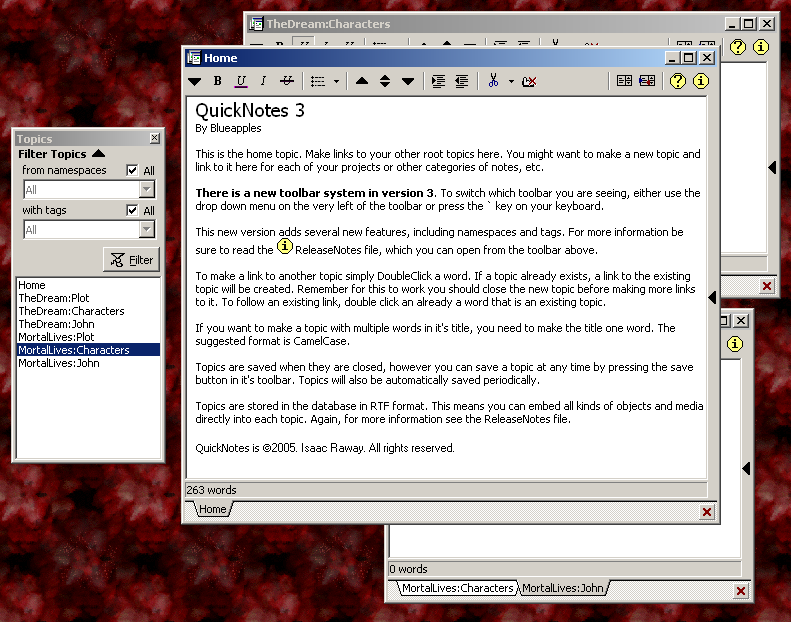Click the Home window title bar icon

coord(194,58)
